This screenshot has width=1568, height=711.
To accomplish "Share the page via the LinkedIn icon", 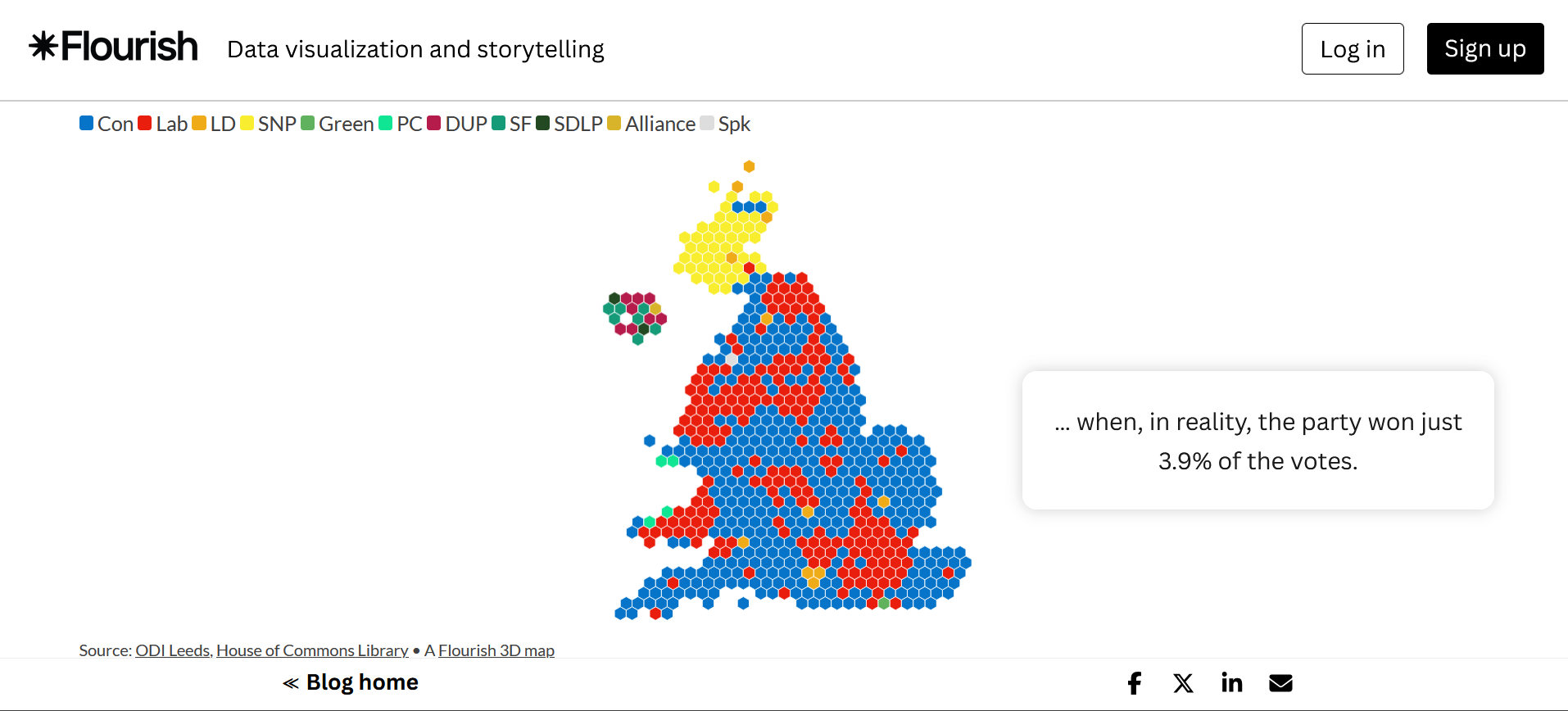I will click(x=1232, y=682).
